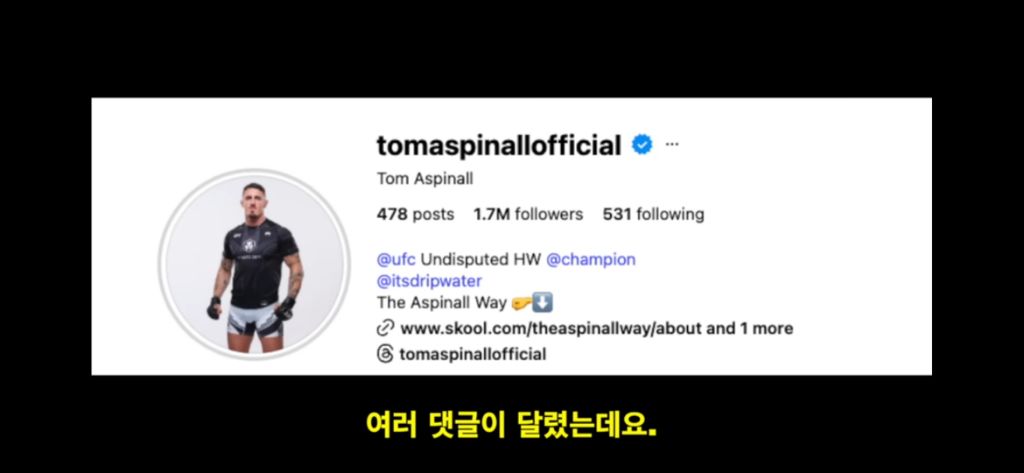
Task: Open the @itsdripwater mention link
Action: [x=429, y=282]
